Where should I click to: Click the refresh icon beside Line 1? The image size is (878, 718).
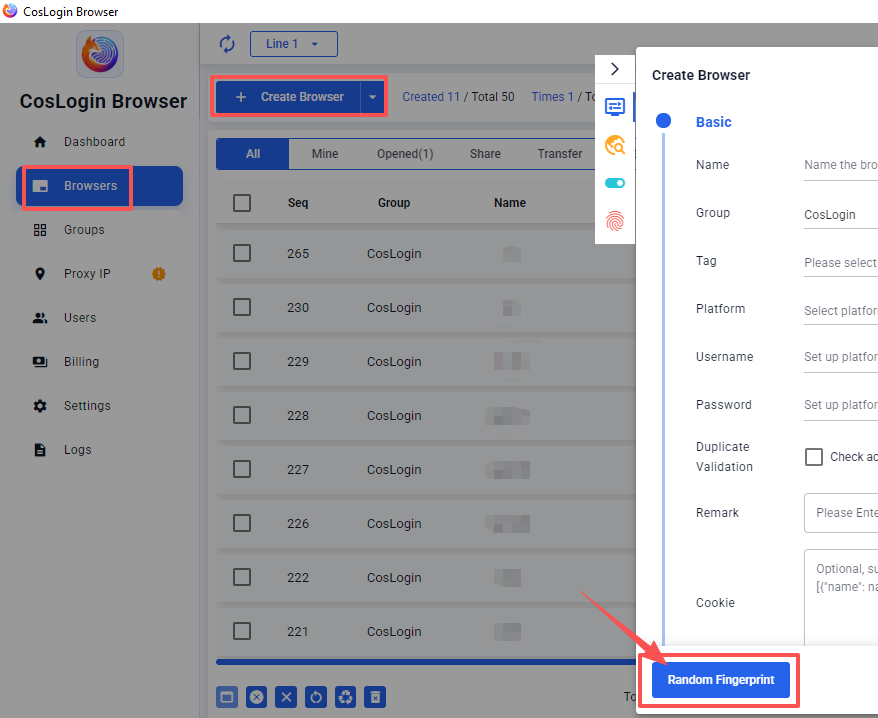tap(227, 44)
